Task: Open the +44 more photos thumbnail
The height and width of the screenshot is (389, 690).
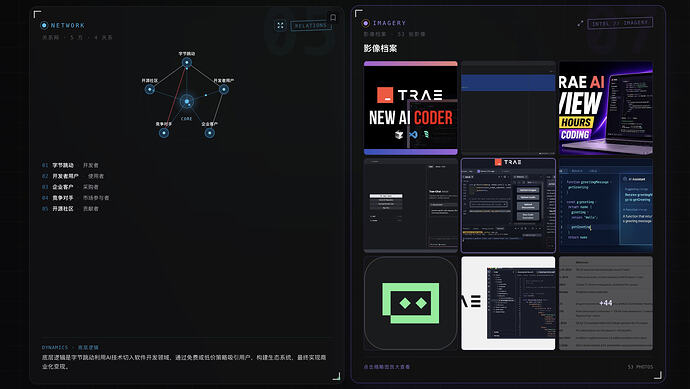Action: point(606,303)
